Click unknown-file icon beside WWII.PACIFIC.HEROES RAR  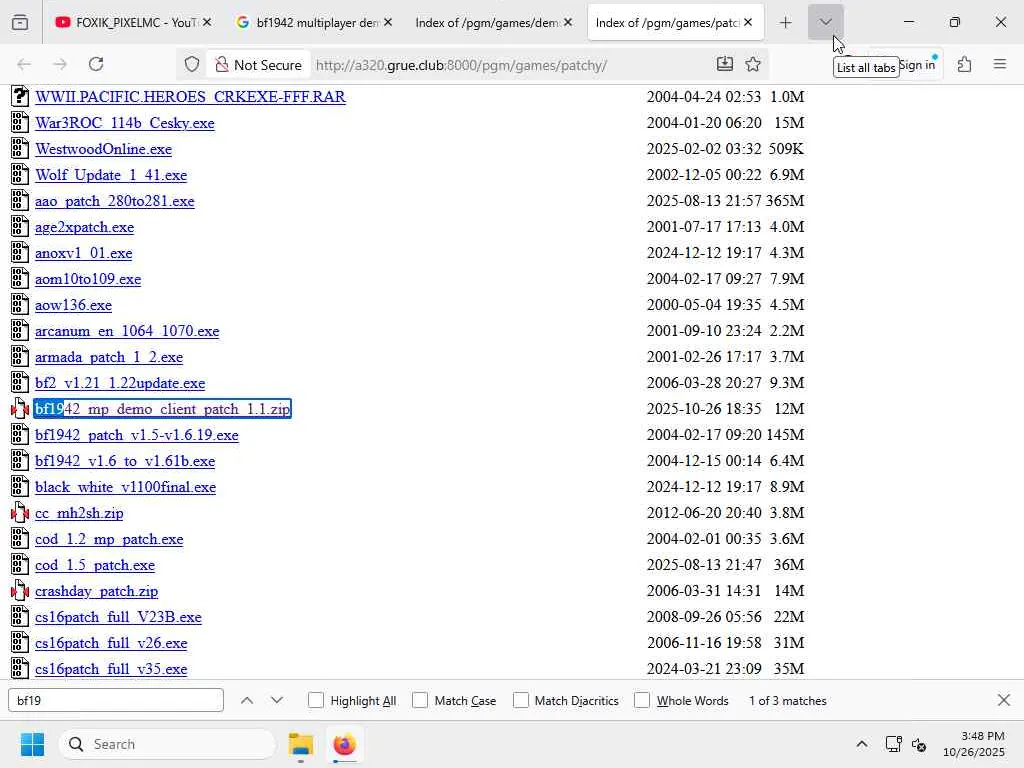click(20, 97)
